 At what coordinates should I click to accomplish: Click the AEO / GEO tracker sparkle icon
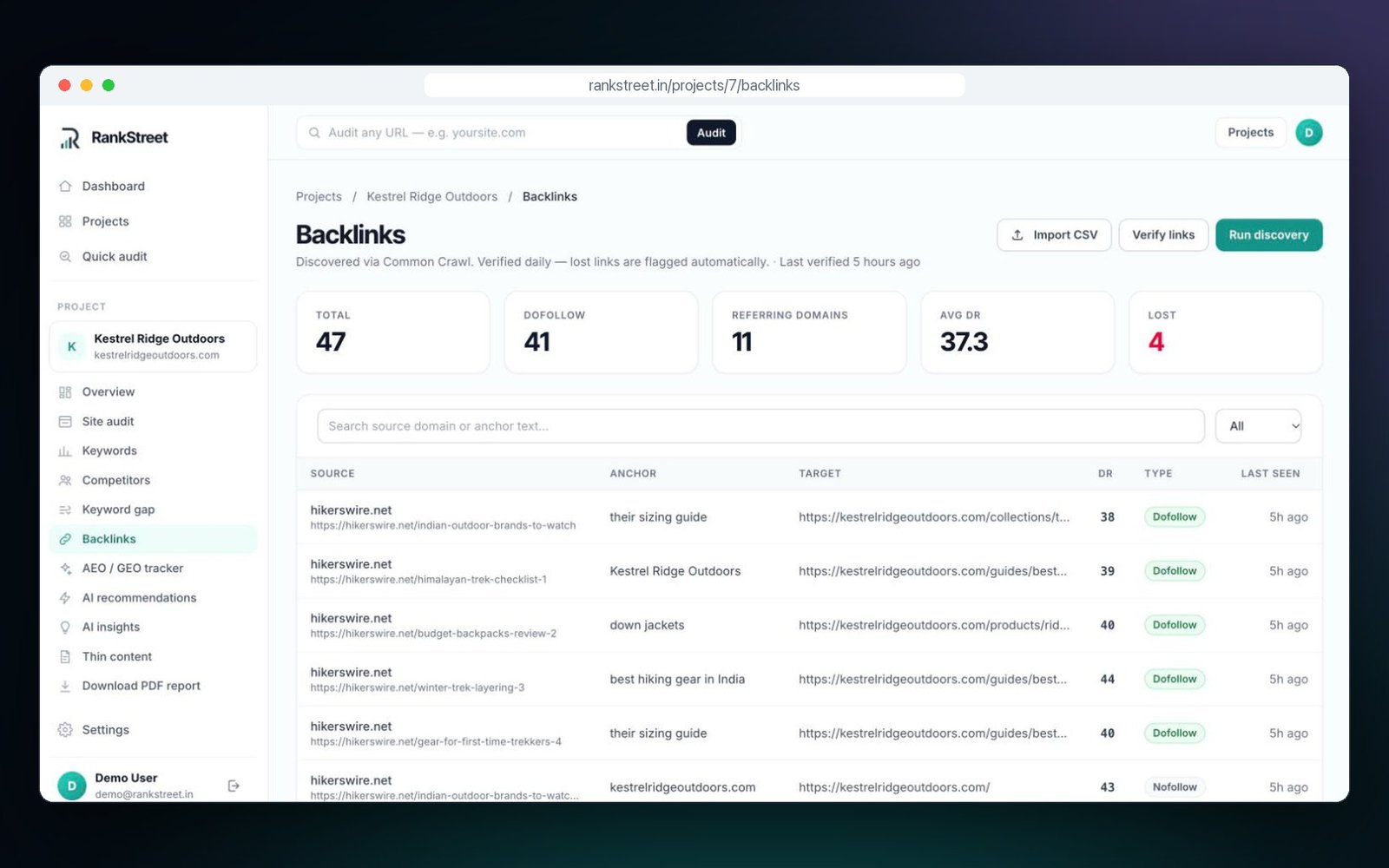point(65,569)
